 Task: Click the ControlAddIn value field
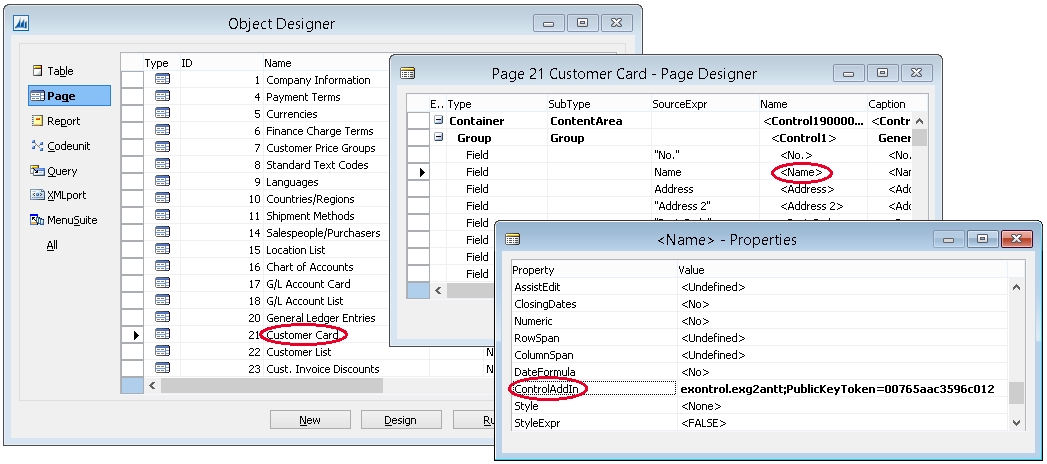point(840,389)
